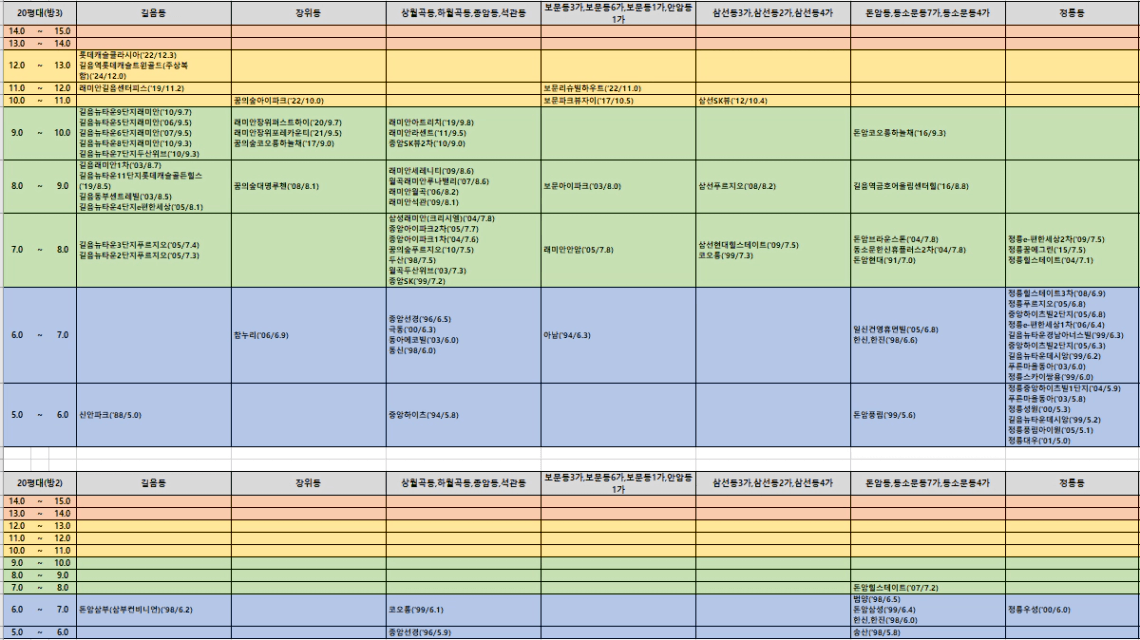Select the cell listing 길음래미안1차('03/8.7)

click(x=154, y=186)
